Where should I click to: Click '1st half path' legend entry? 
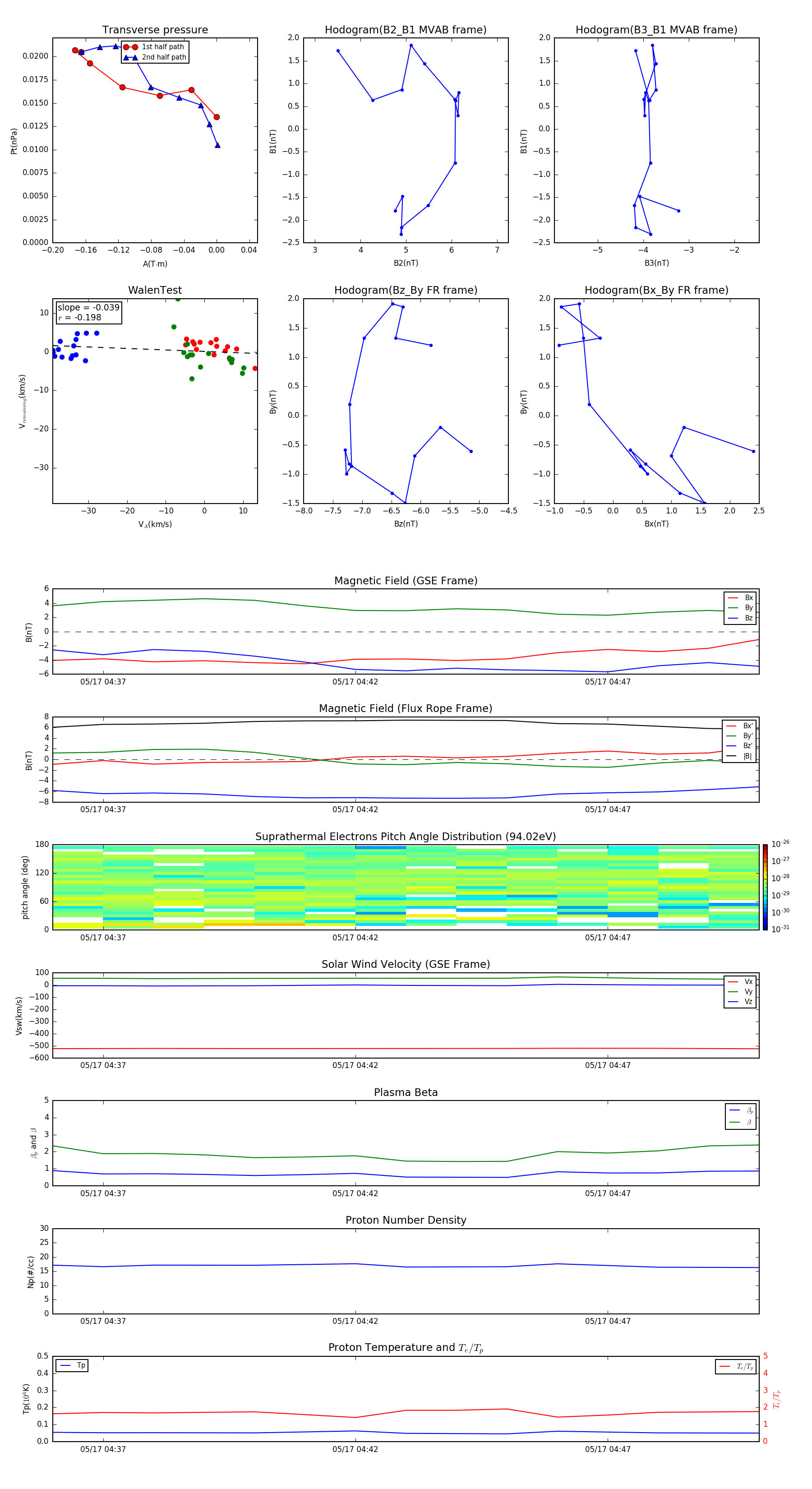click(155, 47)
